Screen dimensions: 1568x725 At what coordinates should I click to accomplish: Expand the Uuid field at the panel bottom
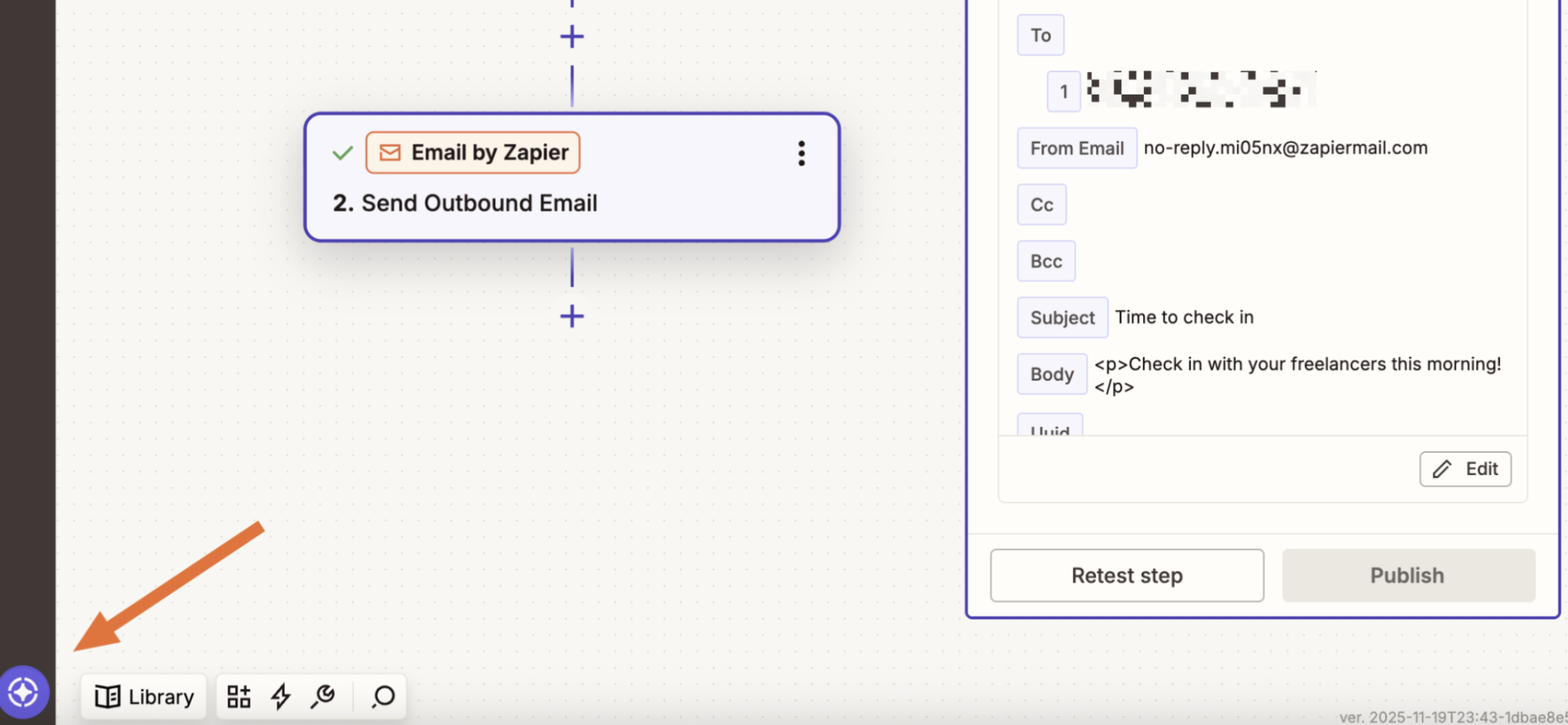coord(1050,430)
